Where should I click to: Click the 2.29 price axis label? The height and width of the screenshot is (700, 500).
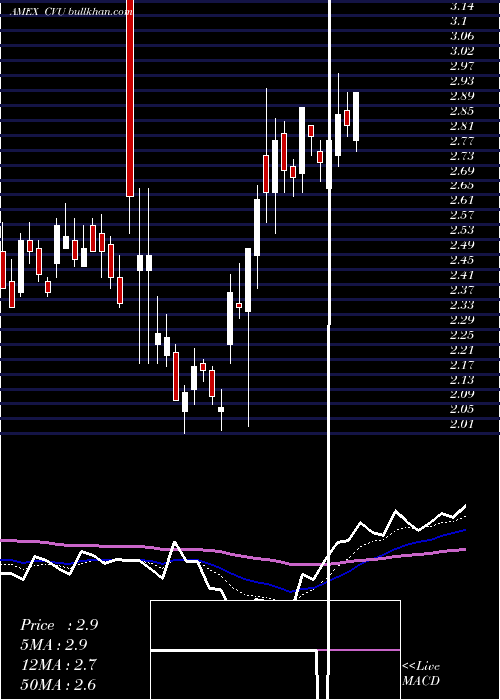click(462, 320)
